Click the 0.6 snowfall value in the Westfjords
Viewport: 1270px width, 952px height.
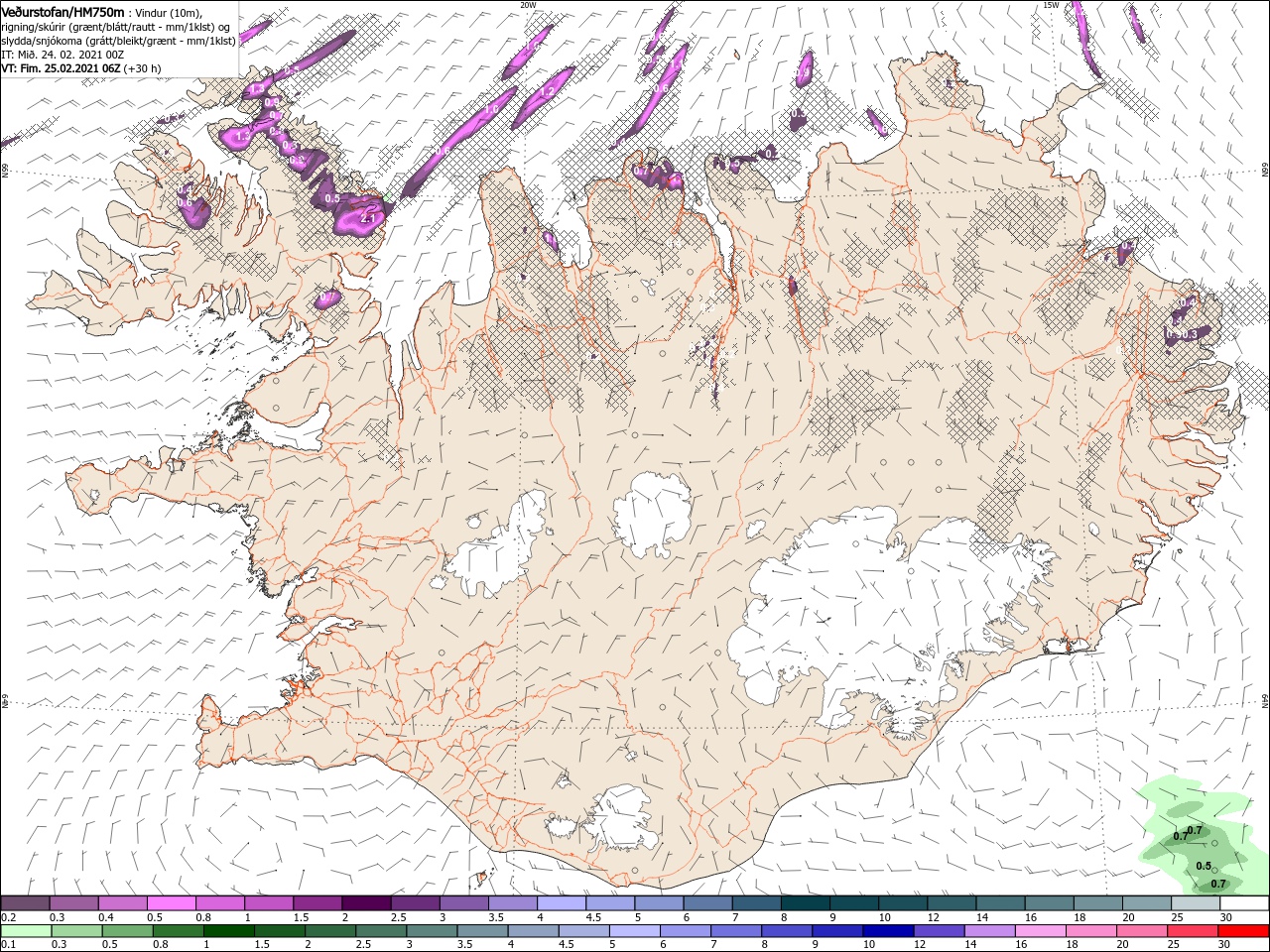pyautogui.click(x=185, y=202)
